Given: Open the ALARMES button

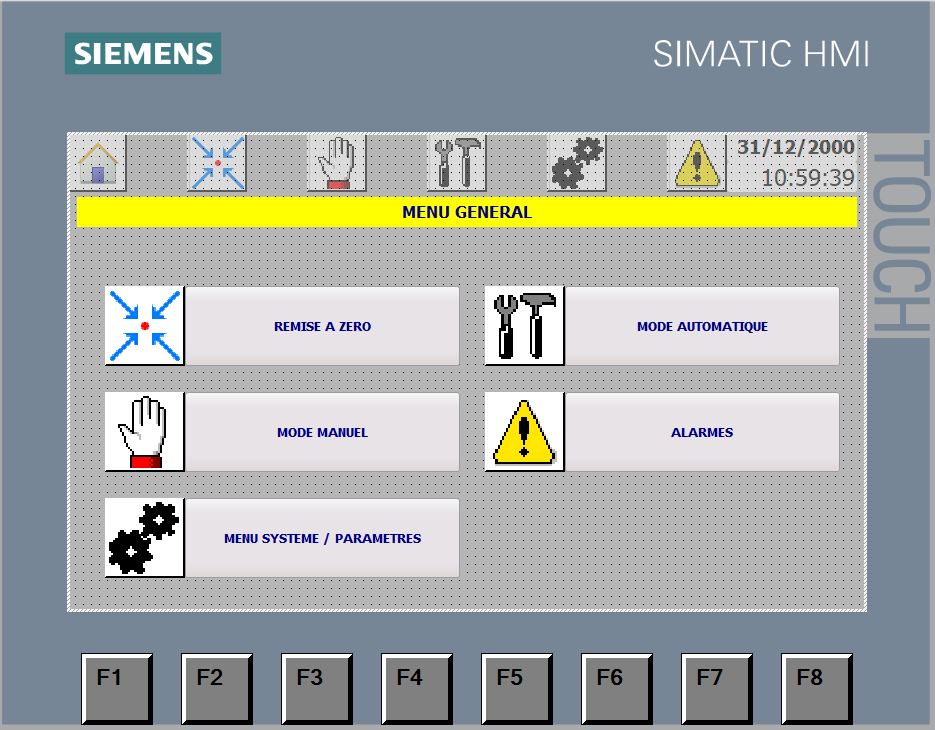Looking at the screenshot, I should (702, 432).
